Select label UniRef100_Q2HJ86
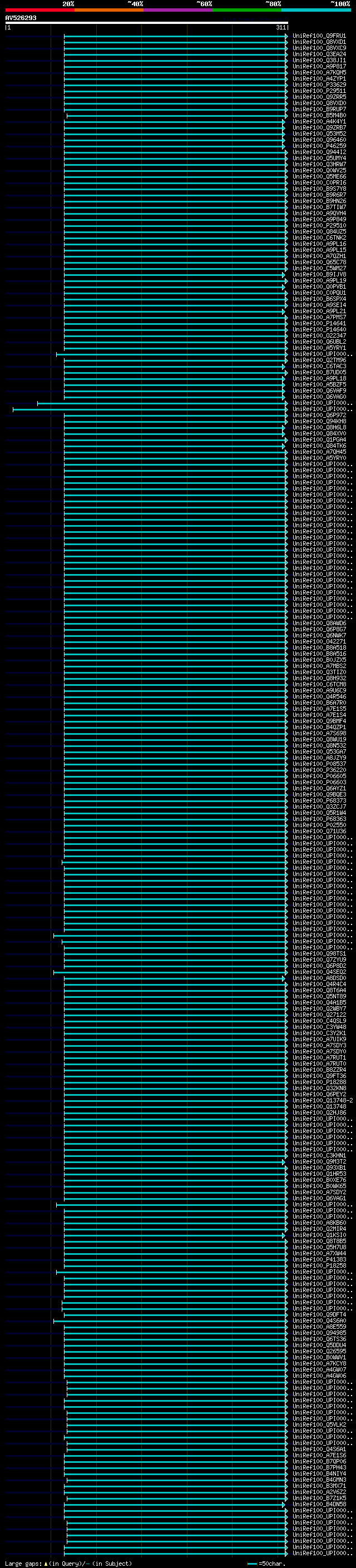 click(319, 1112)
